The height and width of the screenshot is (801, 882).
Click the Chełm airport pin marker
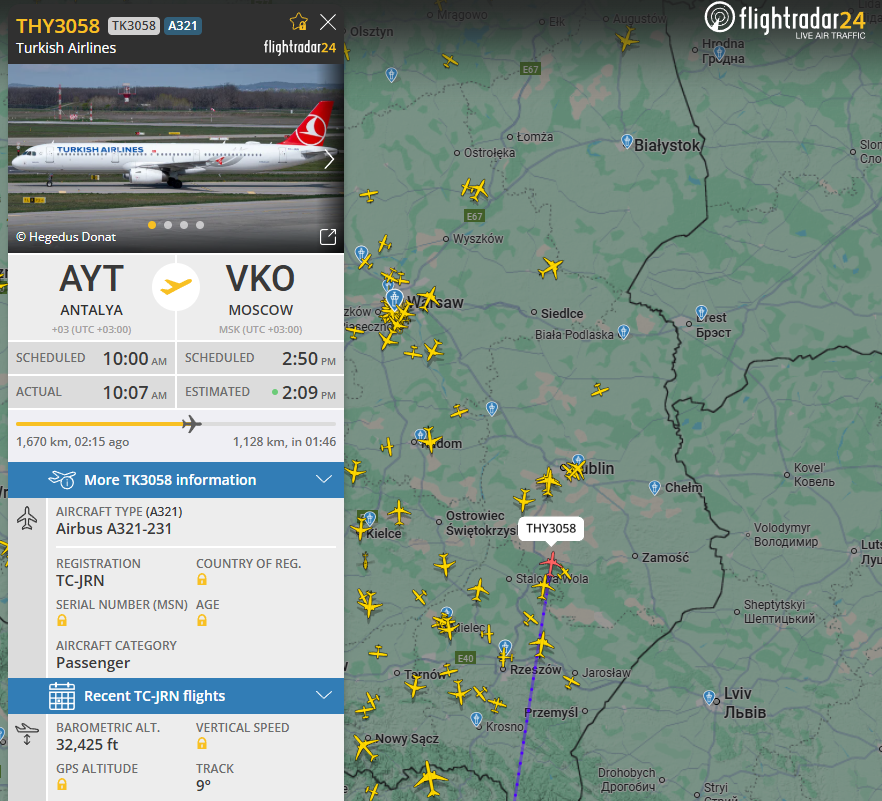click(654, 487)
